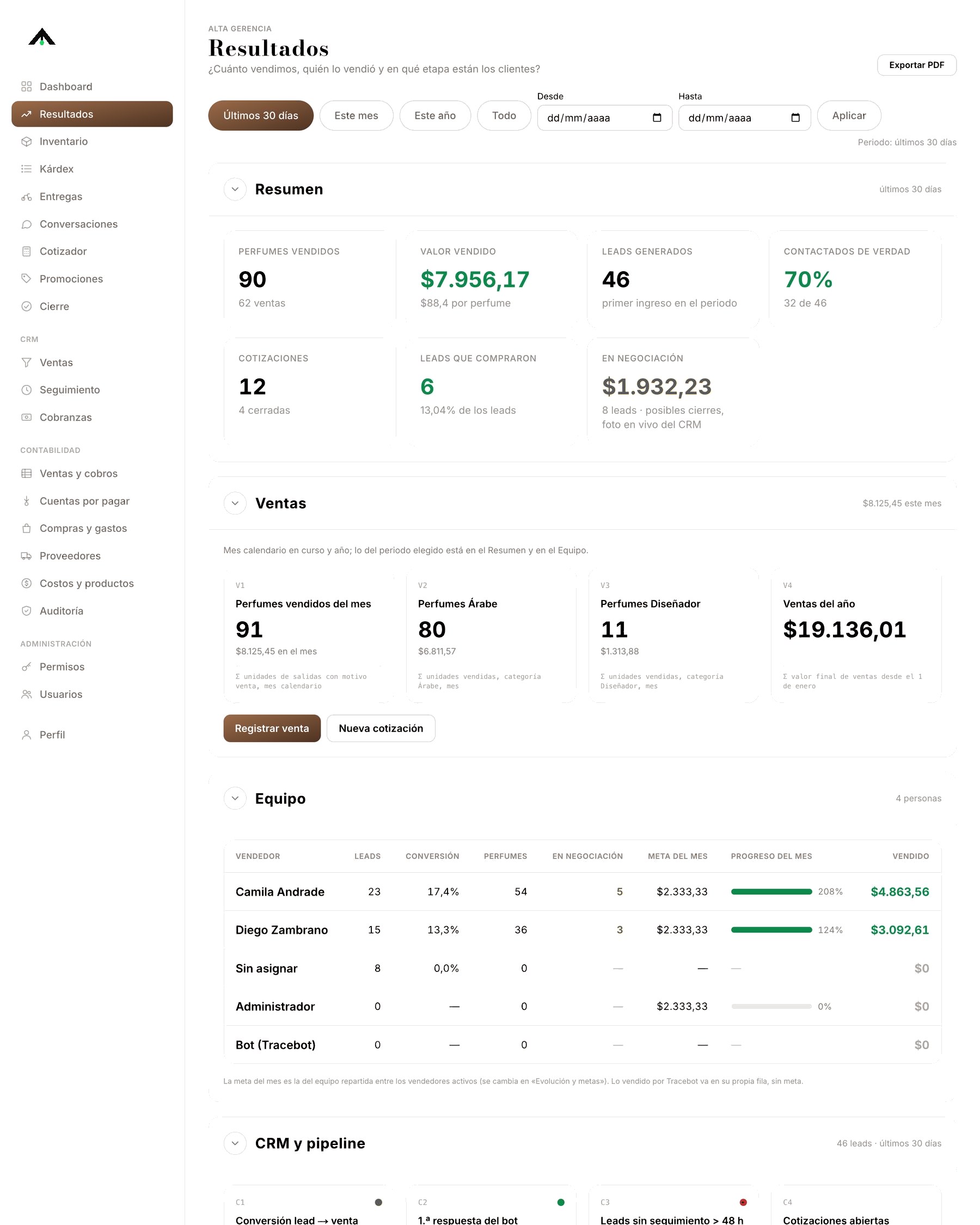Click the Entregas delivery bike icon
Image resolution: width=980 pixels, height=1225 pixels.
coord(26,197)
